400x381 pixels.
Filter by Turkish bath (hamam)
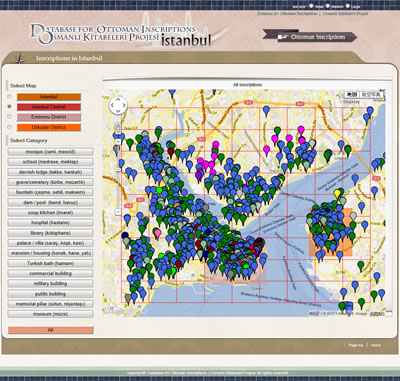point(50,263)
